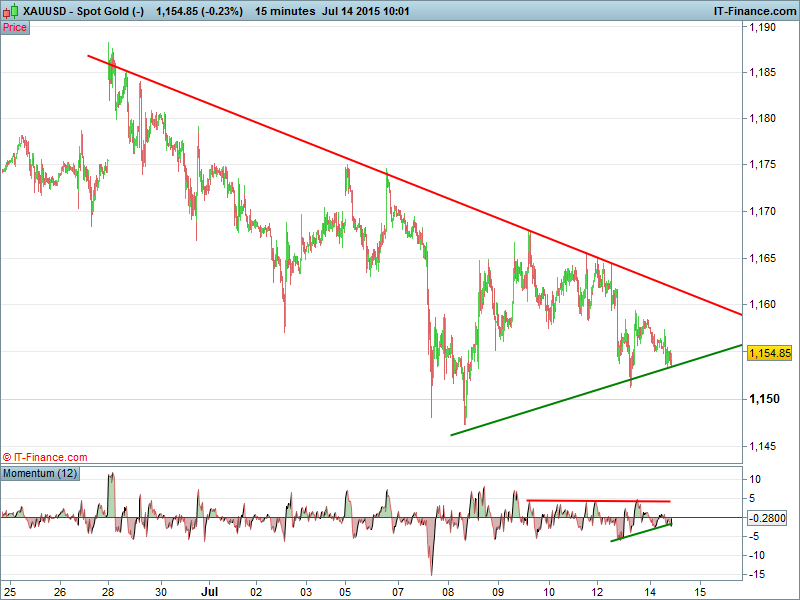Open the 15 minutes timeframe selector
Viewport: 800px width, 600px height.
click(282, 10)
